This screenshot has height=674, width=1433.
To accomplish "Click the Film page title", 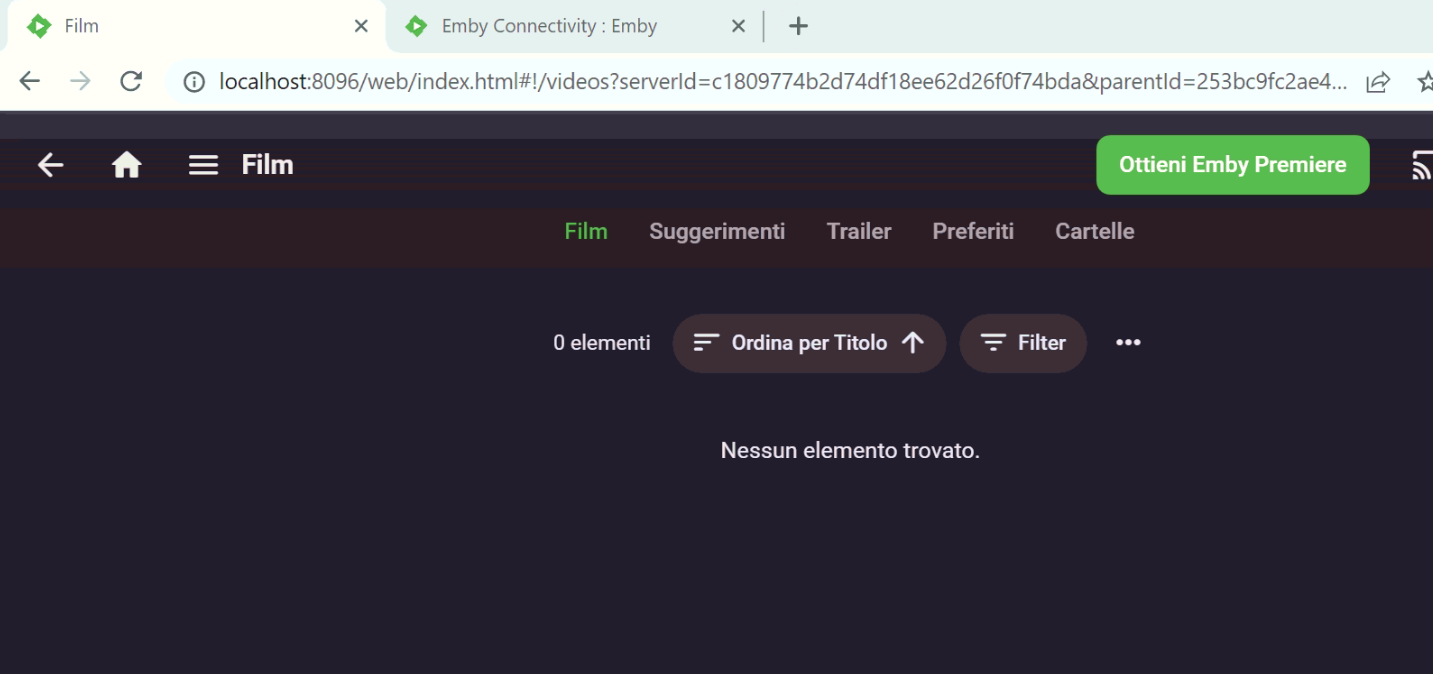I will point(267,165).
